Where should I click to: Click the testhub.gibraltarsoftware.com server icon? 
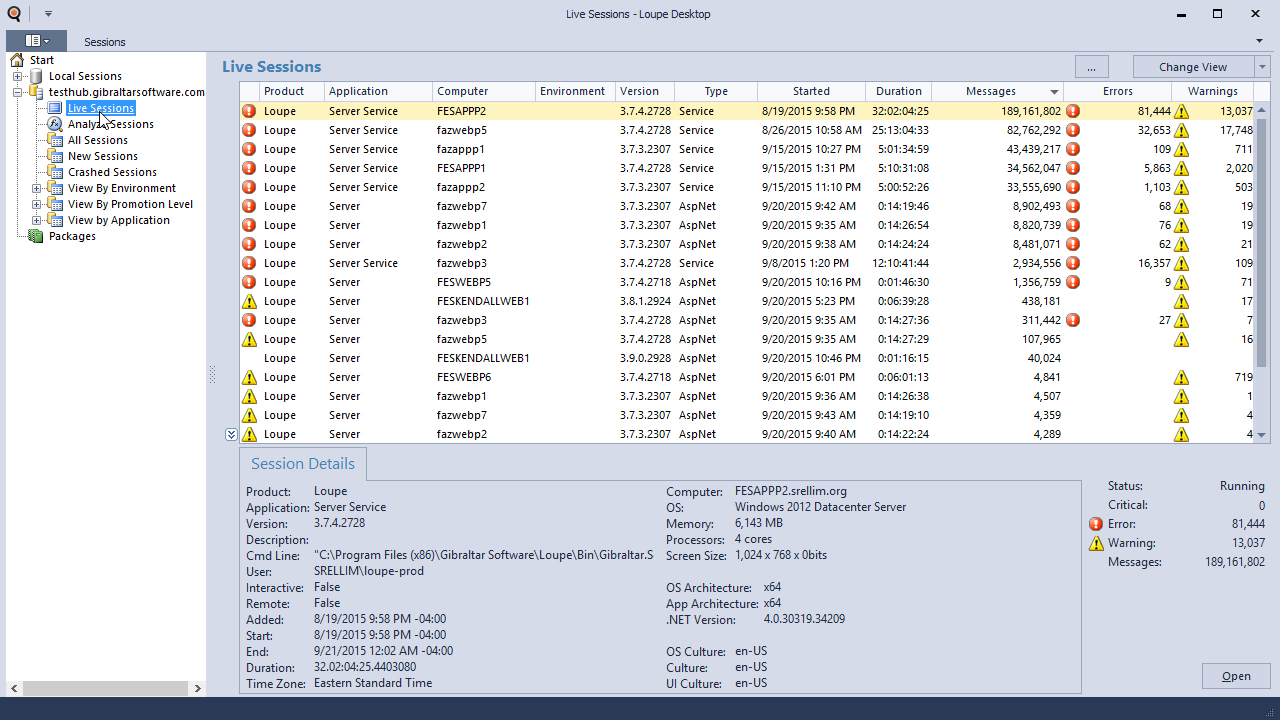coord(36,92)
